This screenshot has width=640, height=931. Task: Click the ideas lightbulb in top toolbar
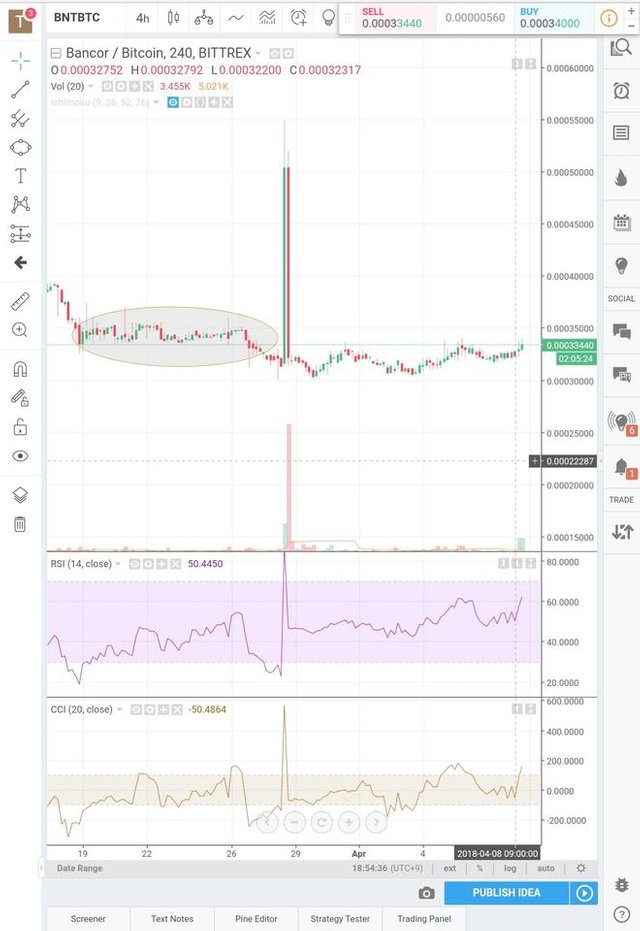click(328, 18)
